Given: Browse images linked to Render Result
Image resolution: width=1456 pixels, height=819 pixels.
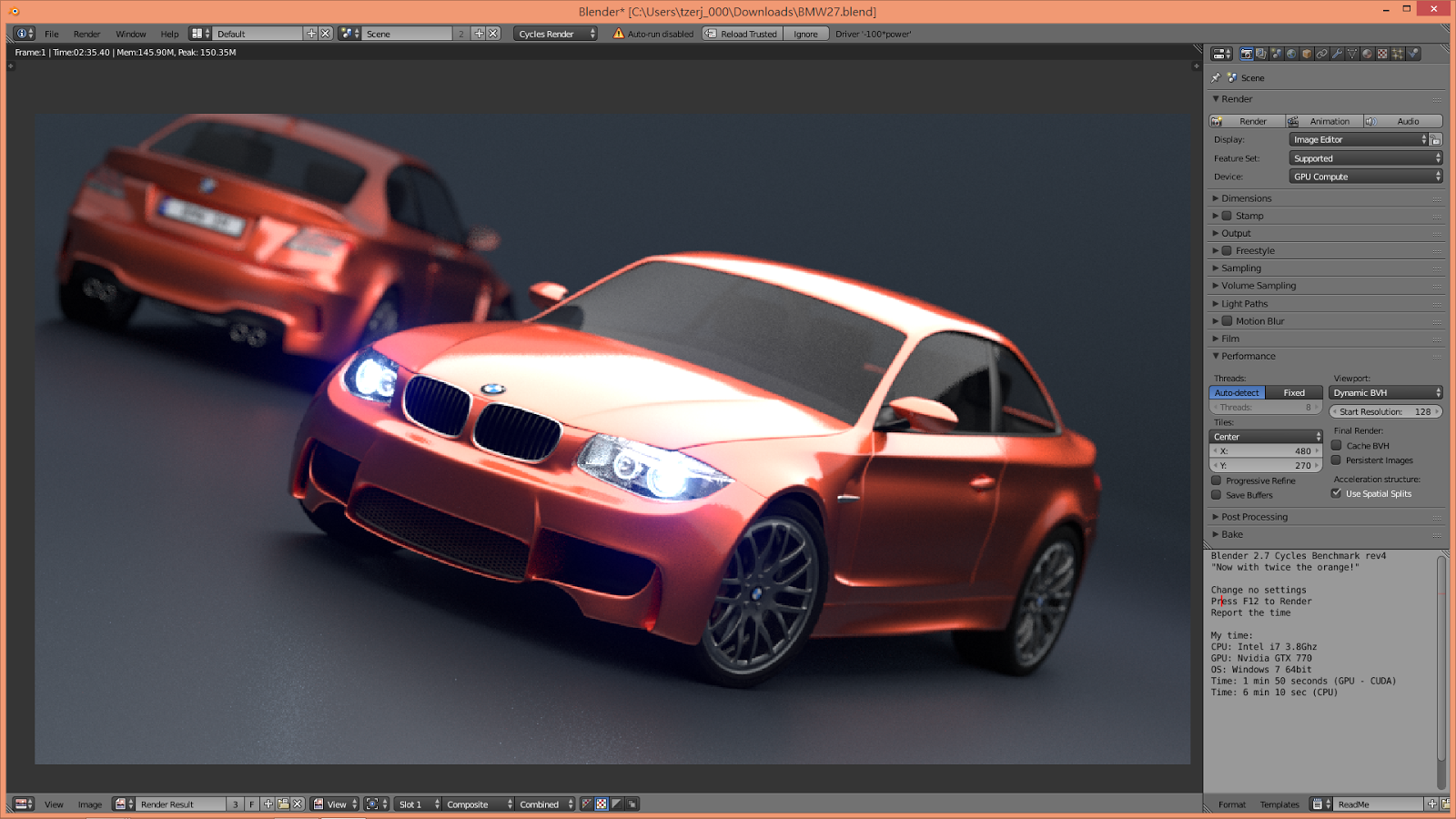Looking at the screenshot, I should [124, 804].
